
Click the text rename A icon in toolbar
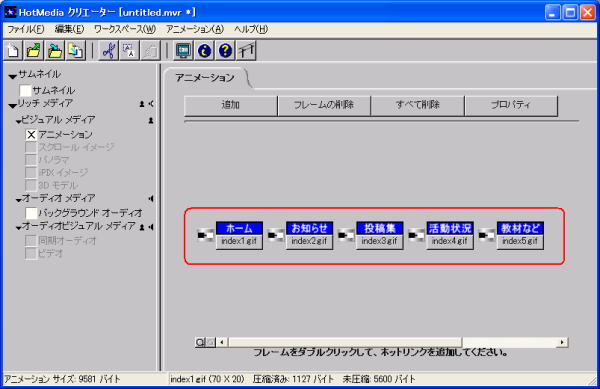point(129,50)
